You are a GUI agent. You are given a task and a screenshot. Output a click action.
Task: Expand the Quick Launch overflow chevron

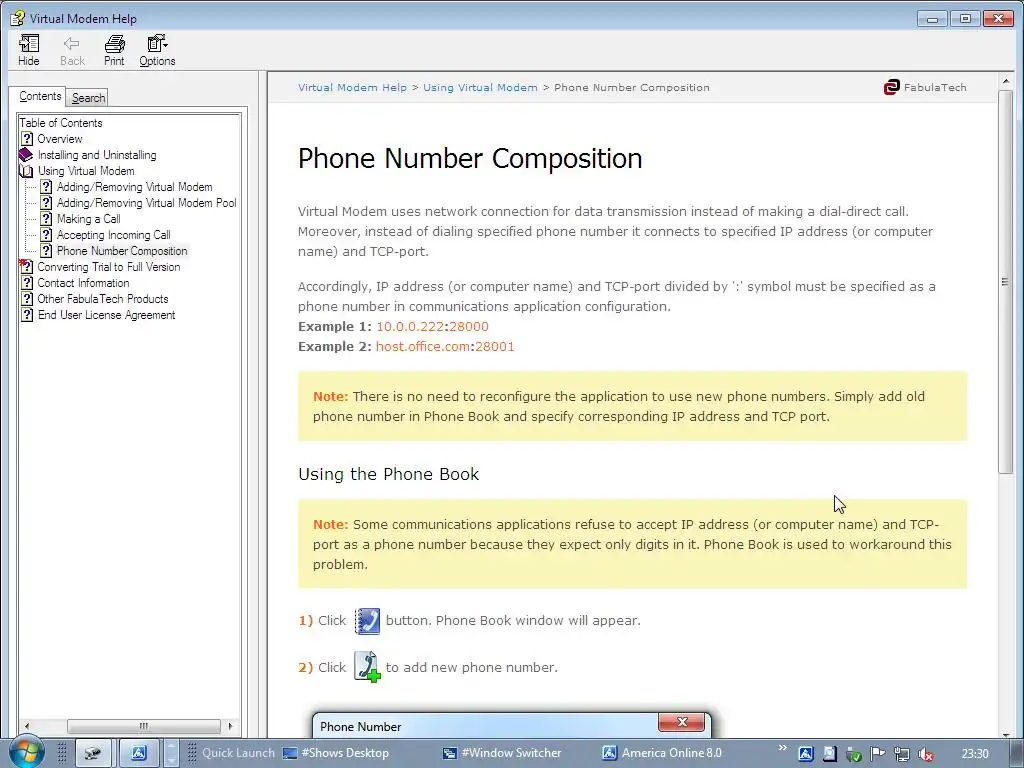pyautogui.click(x=782, y=748)
